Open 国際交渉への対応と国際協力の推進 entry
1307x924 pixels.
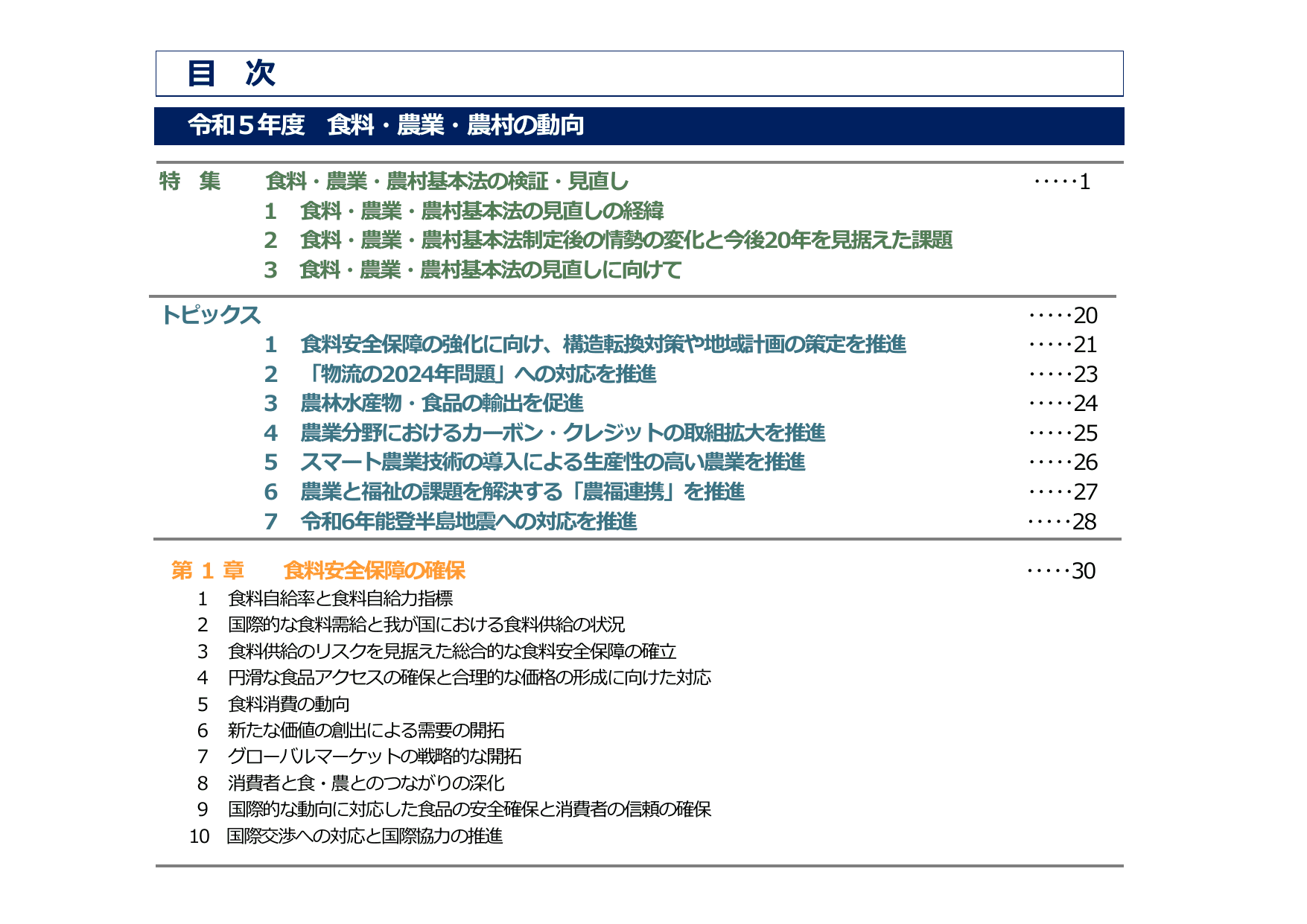[x=365, y=837]
